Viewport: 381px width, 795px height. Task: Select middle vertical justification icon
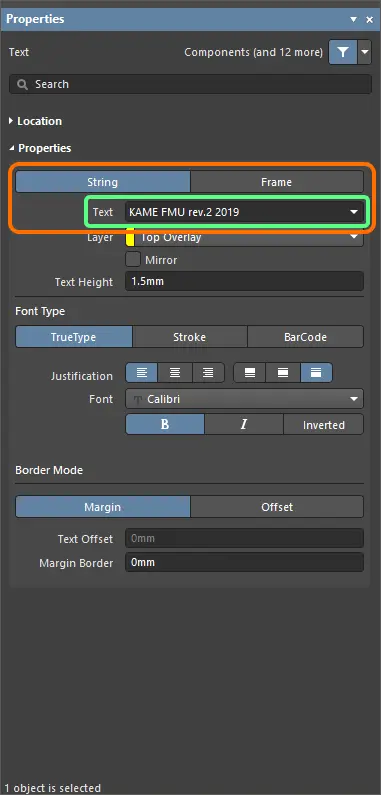pos(283,373)
